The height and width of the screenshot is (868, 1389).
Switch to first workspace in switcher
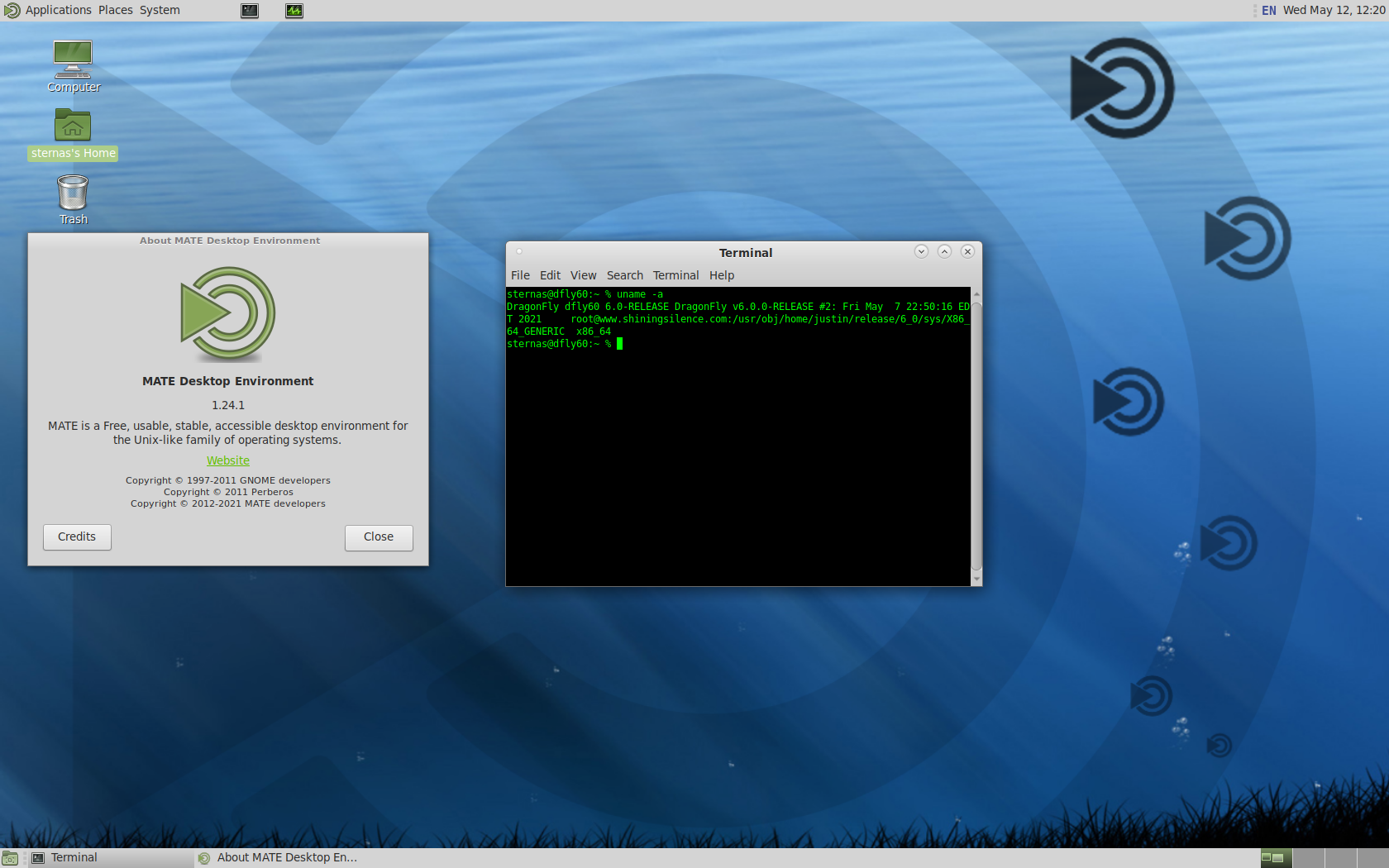(1277, 858)
